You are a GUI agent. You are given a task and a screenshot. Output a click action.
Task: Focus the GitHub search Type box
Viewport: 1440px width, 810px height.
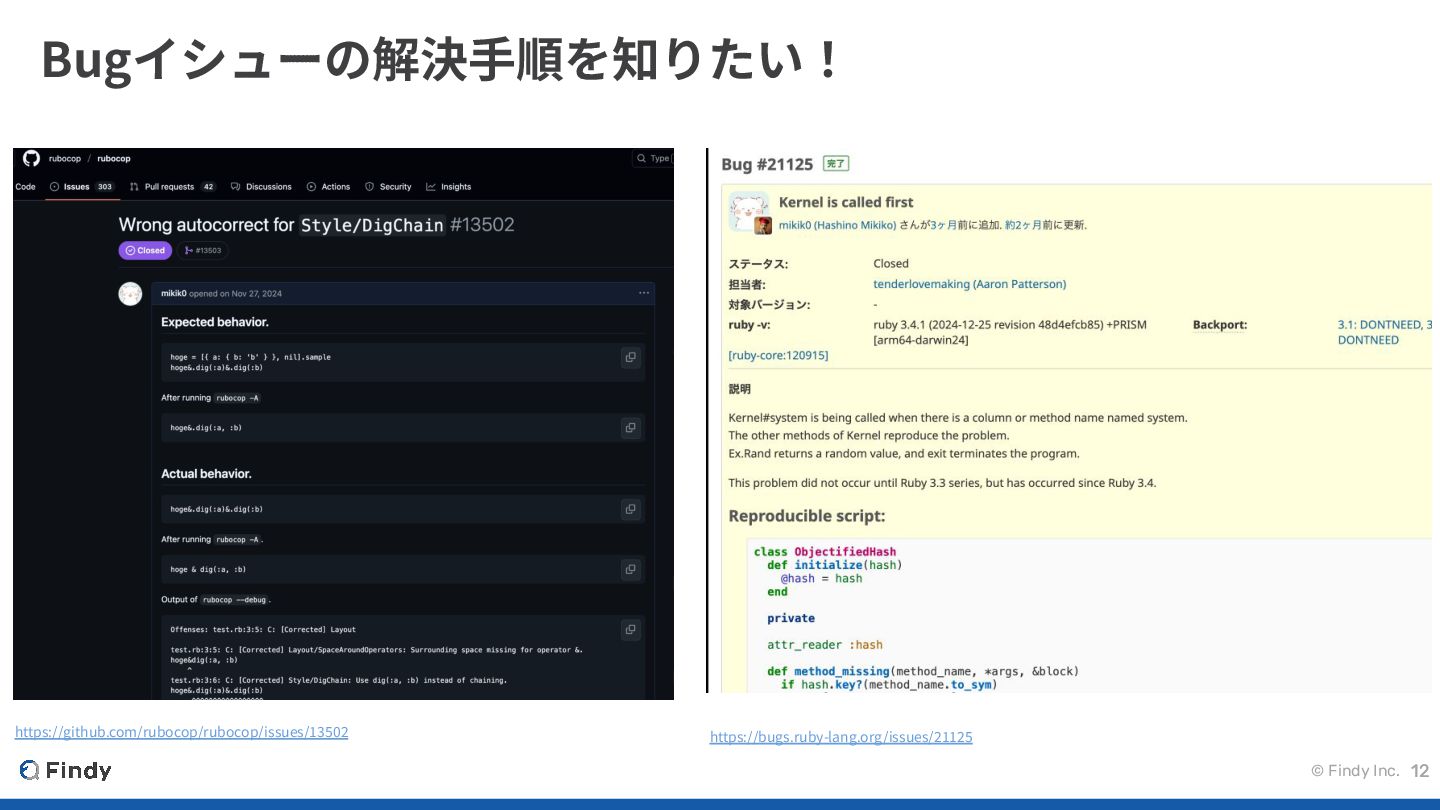654,158
